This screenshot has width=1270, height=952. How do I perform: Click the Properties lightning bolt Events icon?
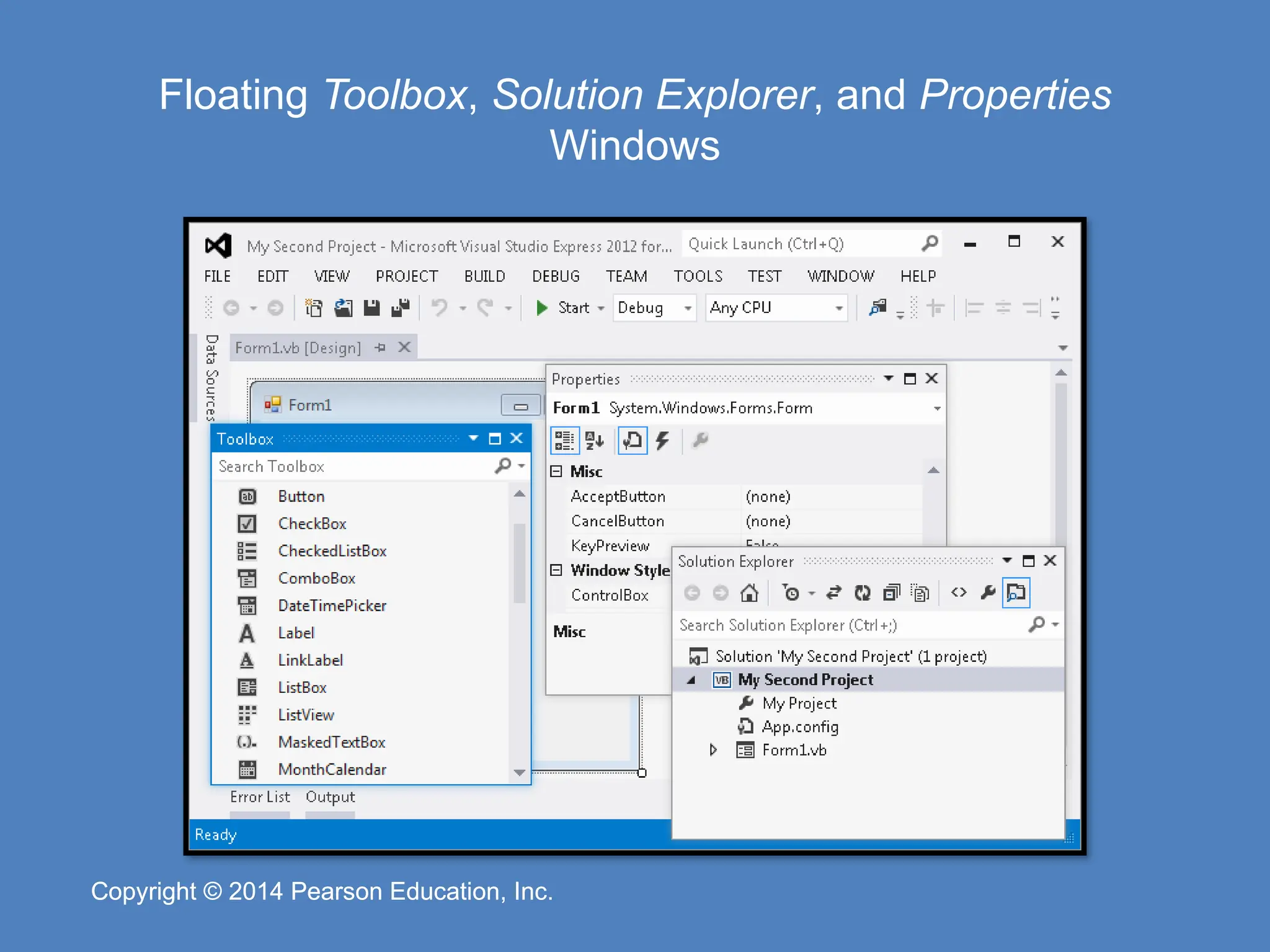point(662,441)
